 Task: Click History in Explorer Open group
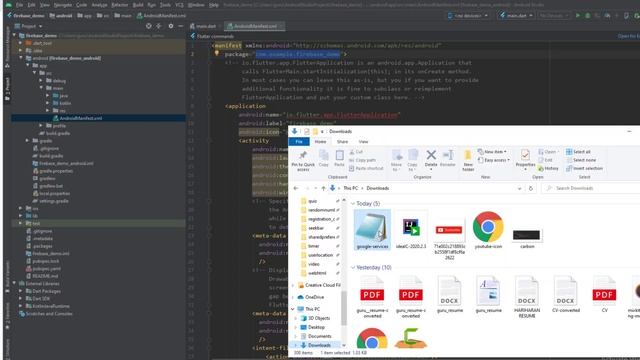(x=548, y=168)
